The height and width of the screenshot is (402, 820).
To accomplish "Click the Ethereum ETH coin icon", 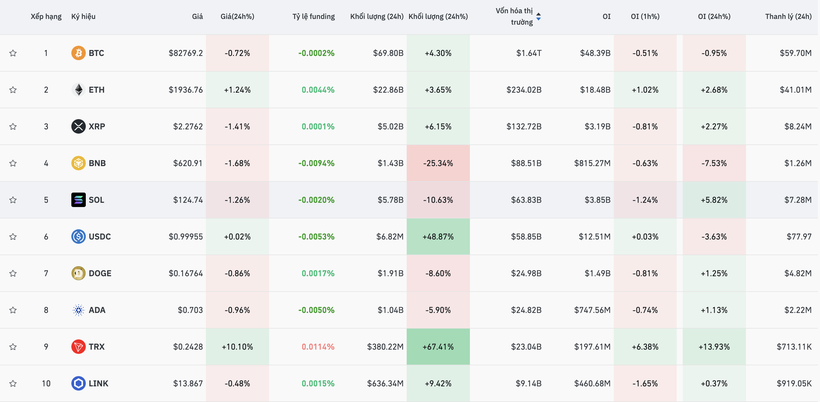I will click(78, 90).
